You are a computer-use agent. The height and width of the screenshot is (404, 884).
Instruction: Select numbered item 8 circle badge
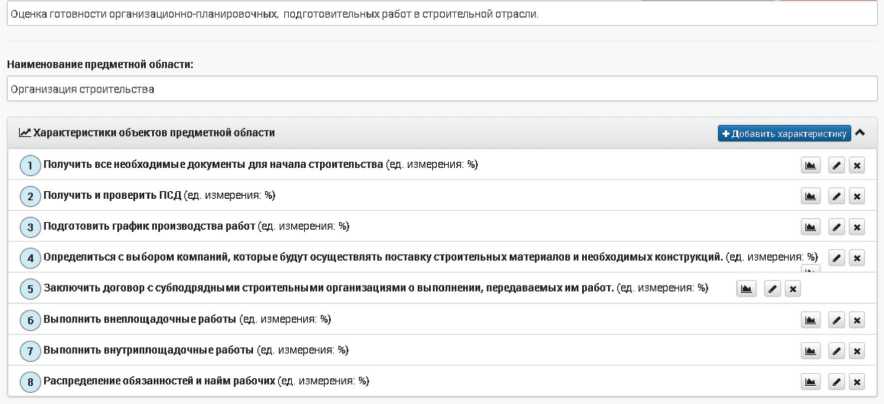30,382
